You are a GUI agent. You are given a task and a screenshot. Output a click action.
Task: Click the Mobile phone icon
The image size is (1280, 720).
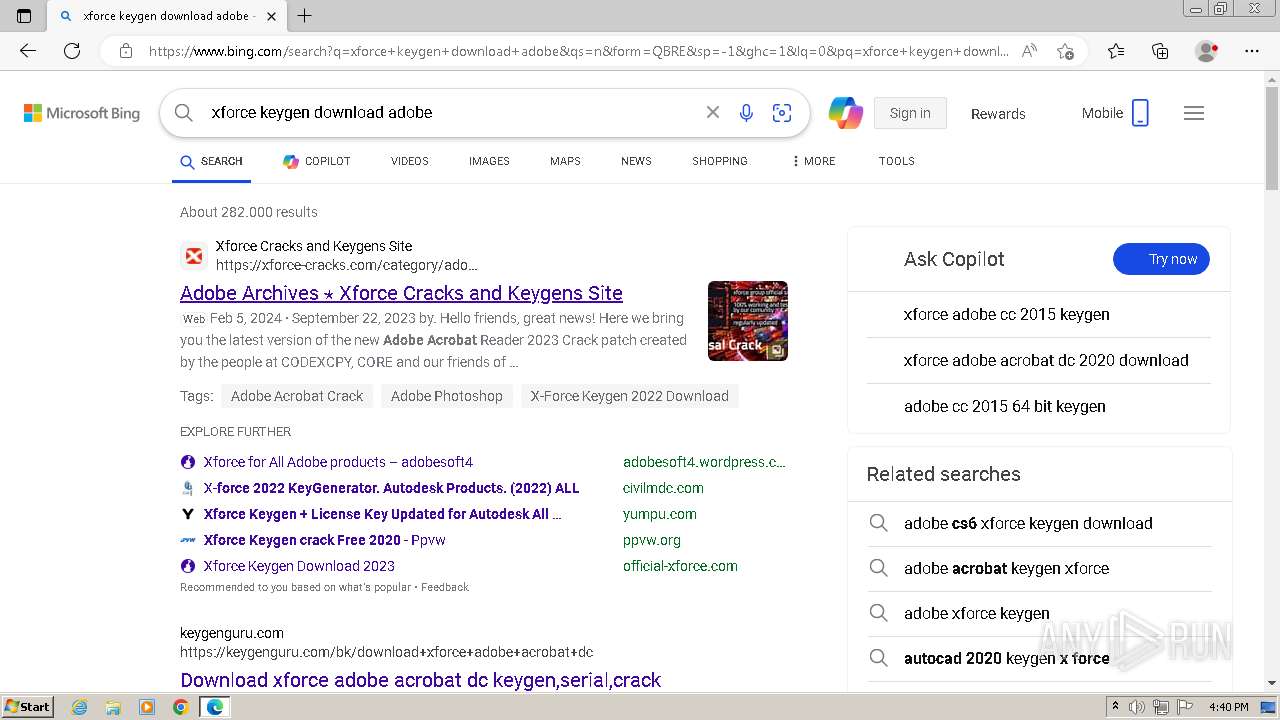(x=1140, y=113)
